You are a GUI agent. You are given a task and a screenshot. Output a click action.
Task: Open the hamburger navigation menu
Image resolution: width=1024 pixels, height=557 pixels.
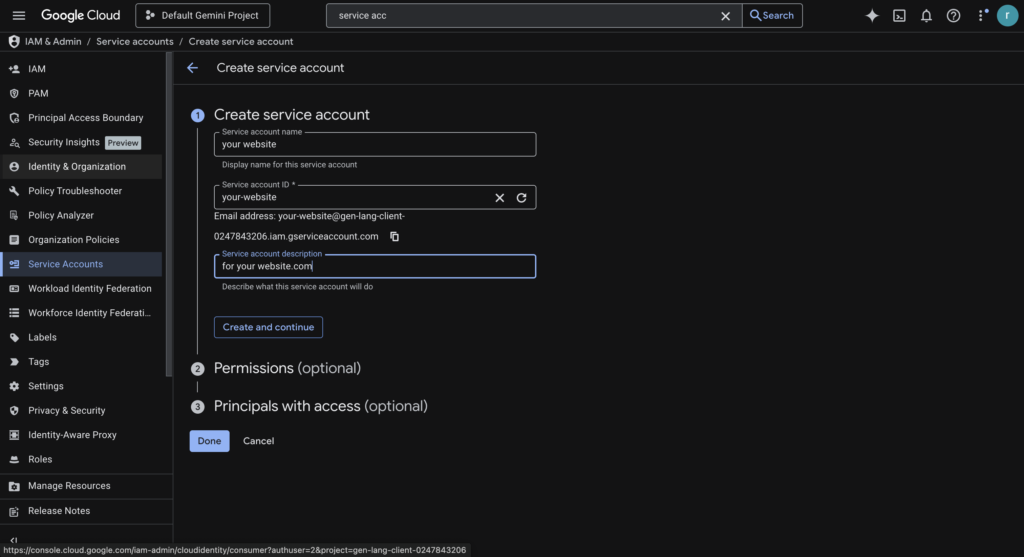tap(19, 15)
